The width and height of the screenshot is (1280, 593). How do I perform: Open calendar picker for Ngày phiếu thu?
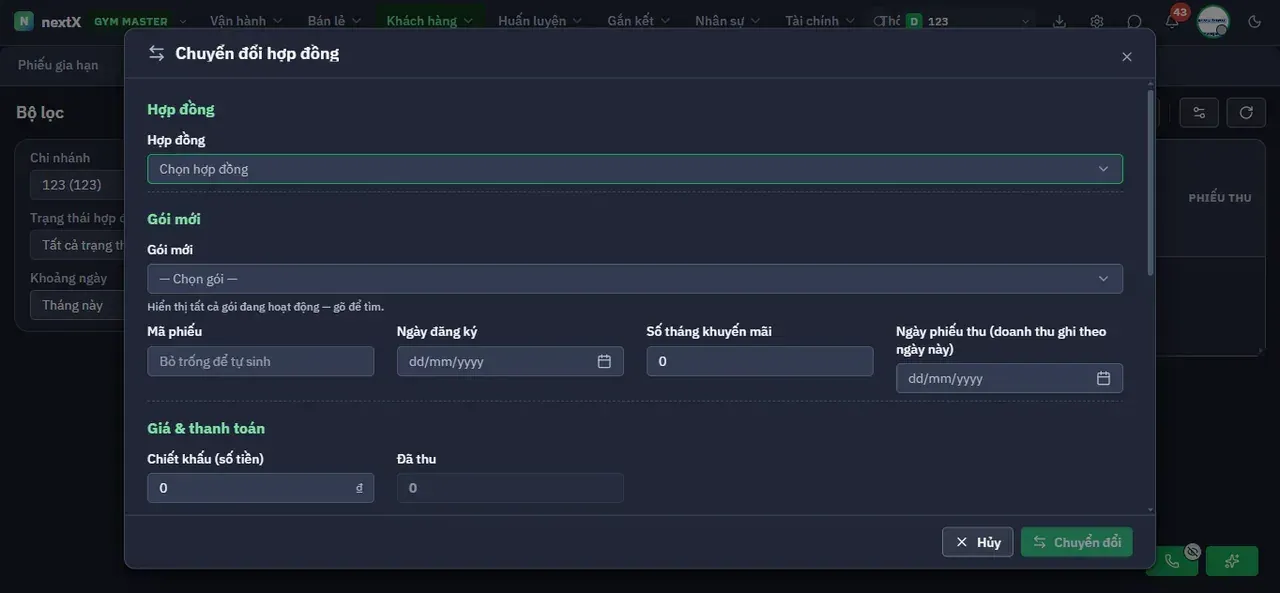pos(1103,378)
